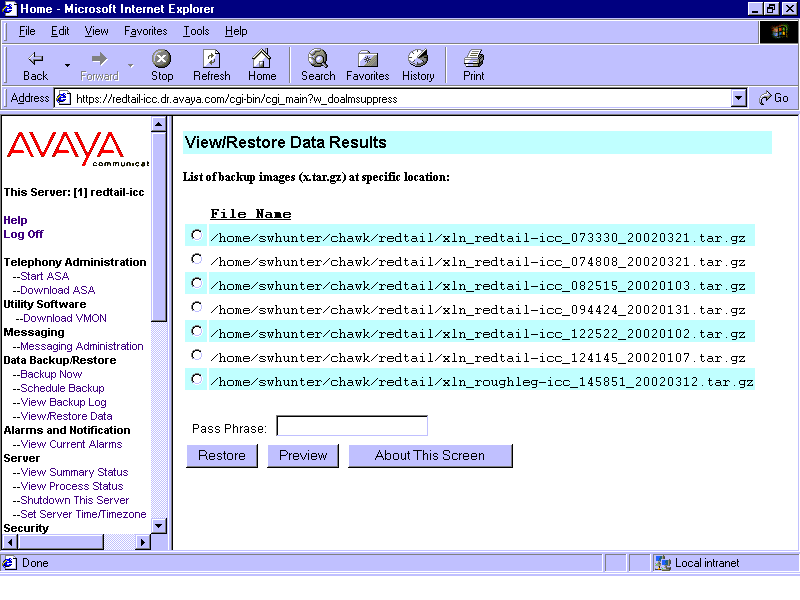This screenshot has height=600, width=800.
Task: Click the Local intranet zone icon
Action: pyautogui.click(x=662, y=563)
